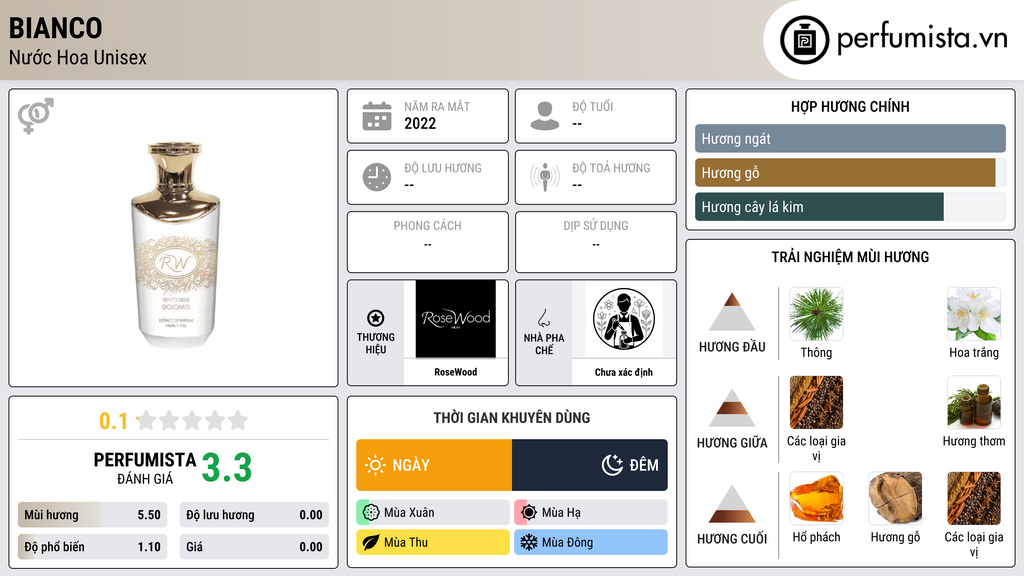1024x576 pixels.
Task: Select the Mùa Đông season tile
Action: [x=591, y=542]
